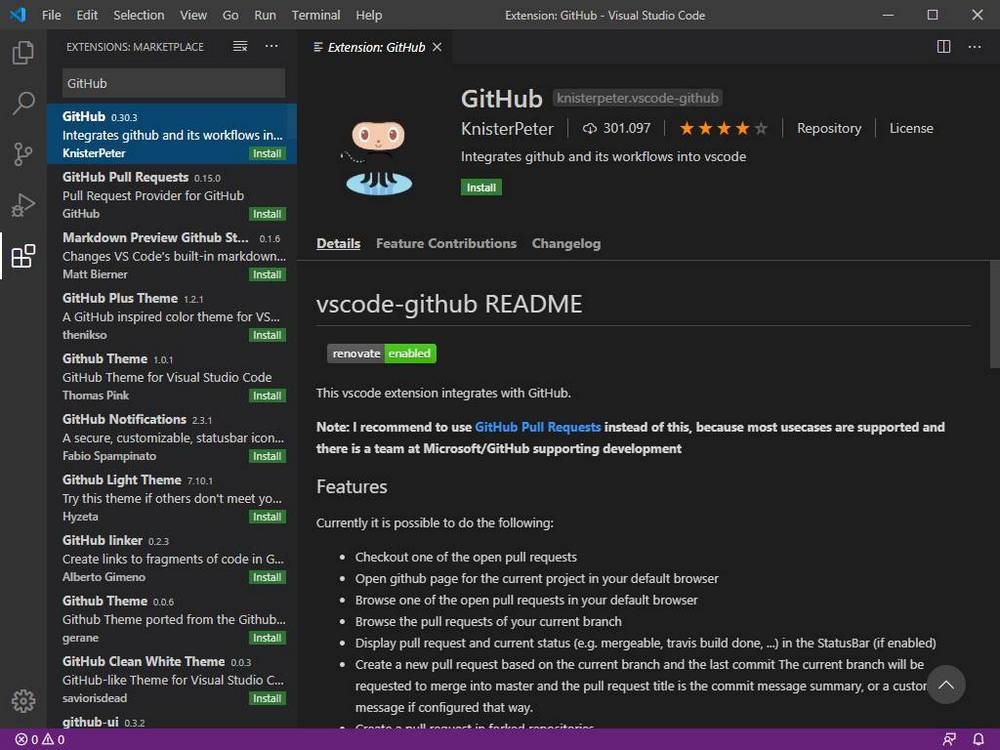Image resolution: width=1000 pixels, height=750 pixels.
Task: Select GitHub Notifications list entry
Action: tap(172, 437)
